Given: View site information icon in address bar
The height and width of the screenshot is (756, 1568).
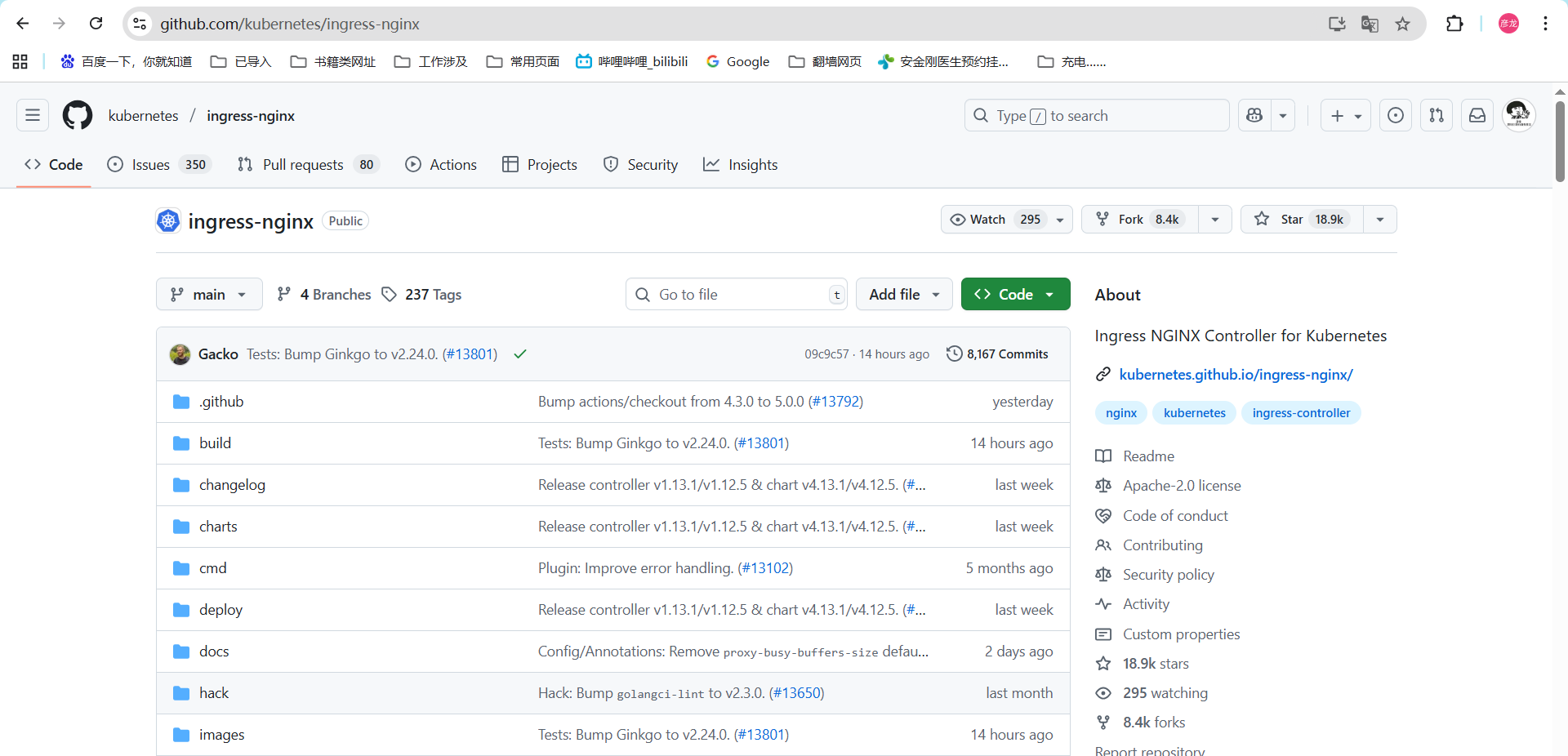Looking at the screenshot, I should (140, 24).
